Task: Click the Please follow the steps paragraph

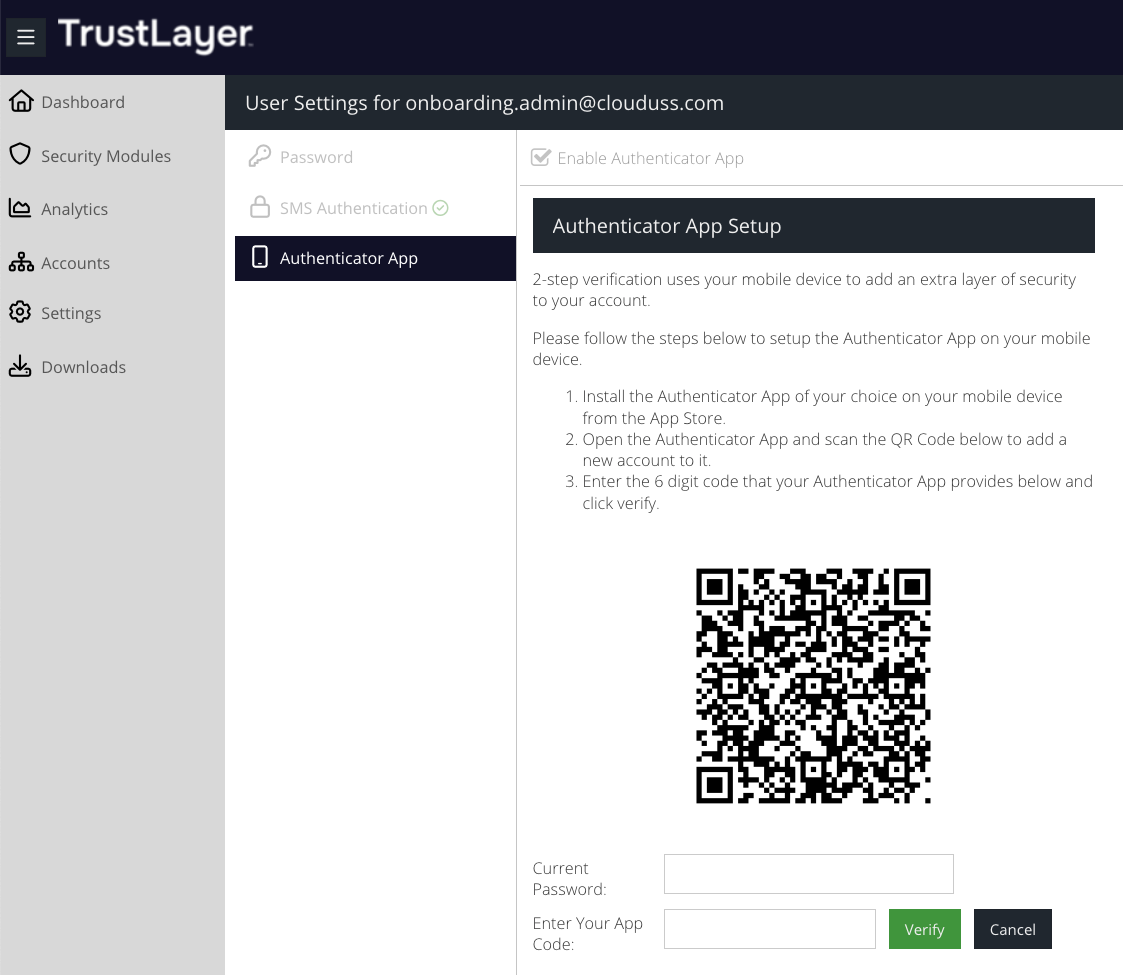Action: point(811,348)
